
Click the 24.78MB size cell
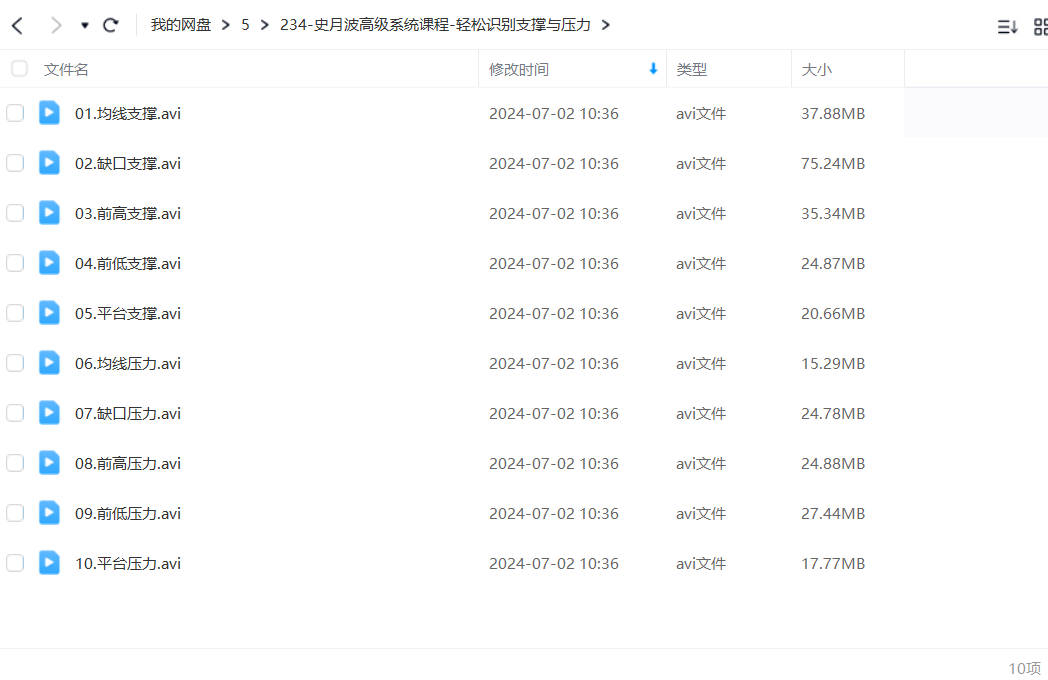pyautogui.click(x=833, y=413)
